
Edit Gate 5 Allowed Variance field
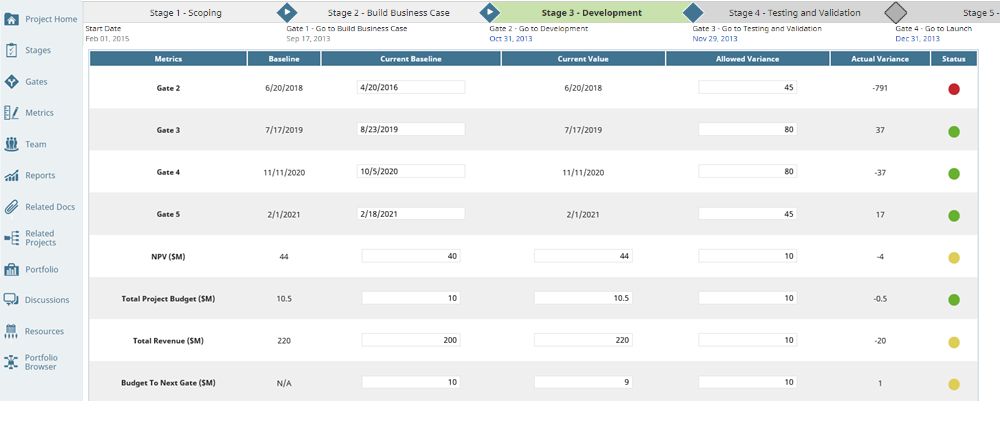point(747,214)
